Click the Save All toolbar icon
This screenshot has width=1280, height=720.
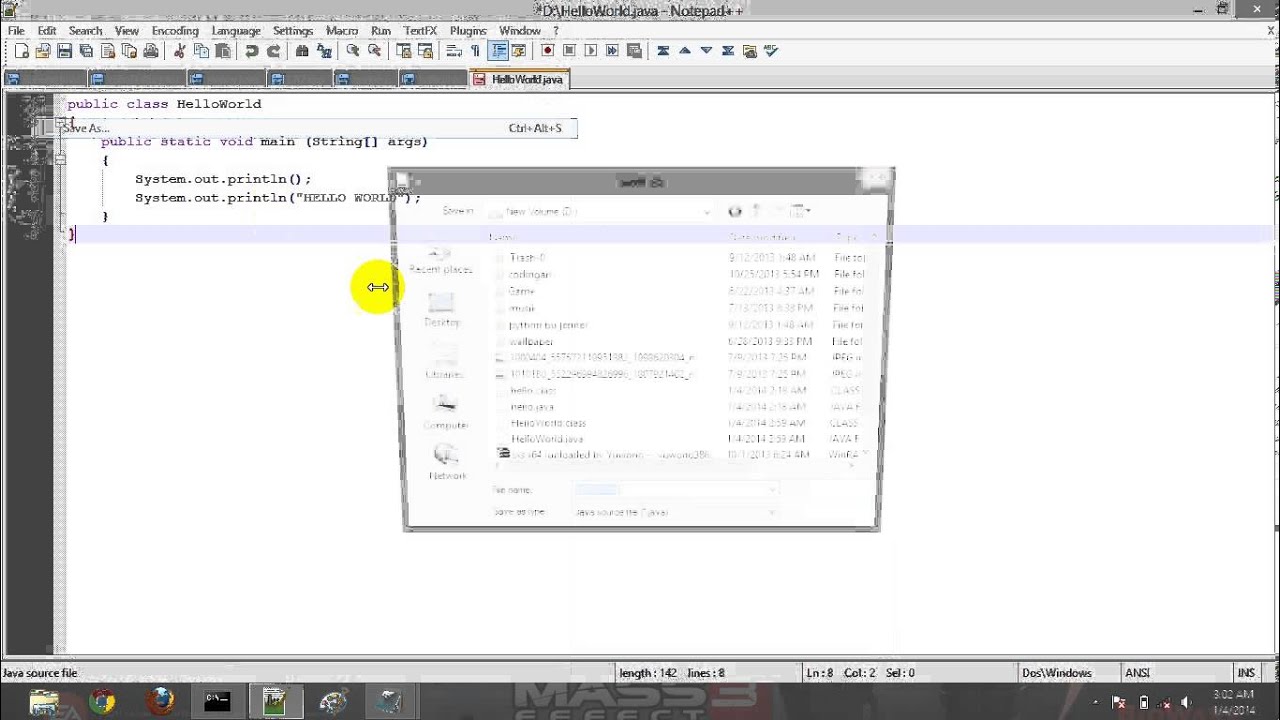pyautogui.click(x=86, y=51)
